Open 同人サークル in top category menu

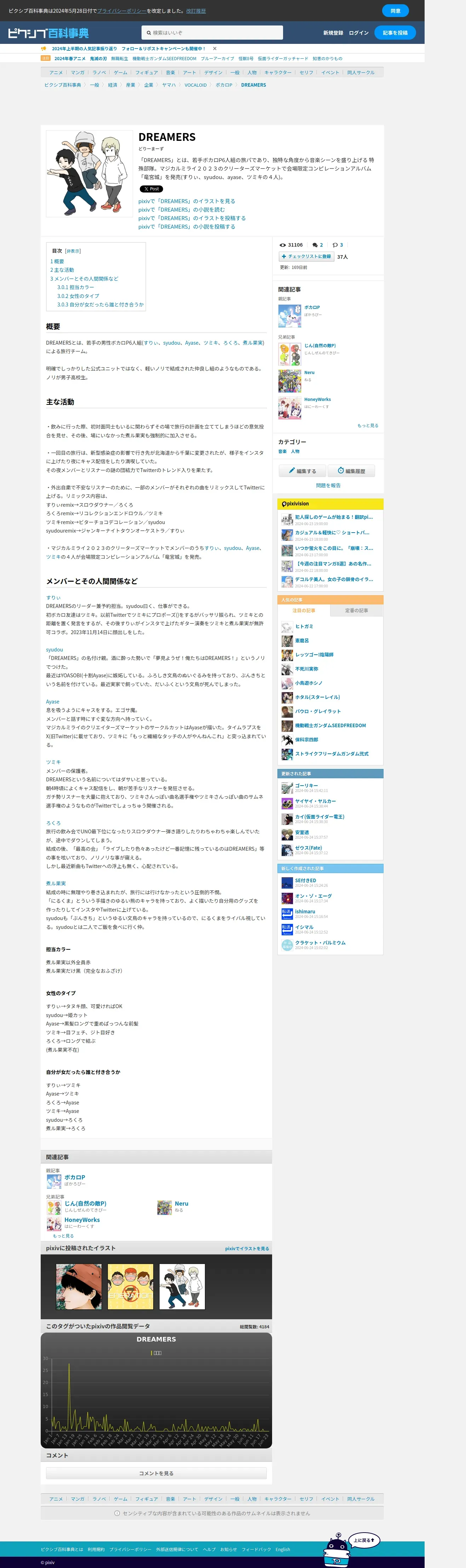pos(361,73)
